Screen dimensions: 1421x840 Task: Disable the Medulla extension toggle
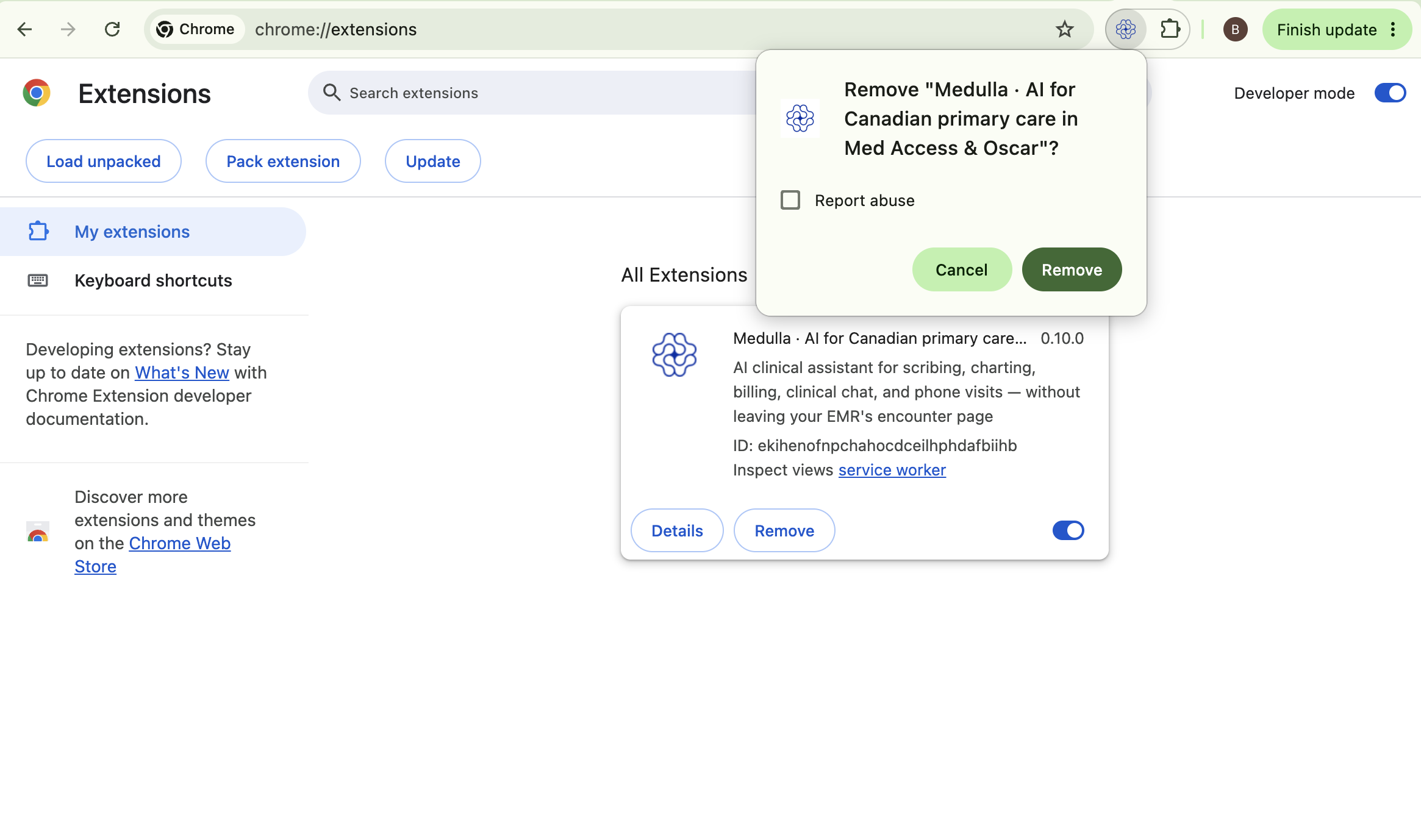[1068, 530]
